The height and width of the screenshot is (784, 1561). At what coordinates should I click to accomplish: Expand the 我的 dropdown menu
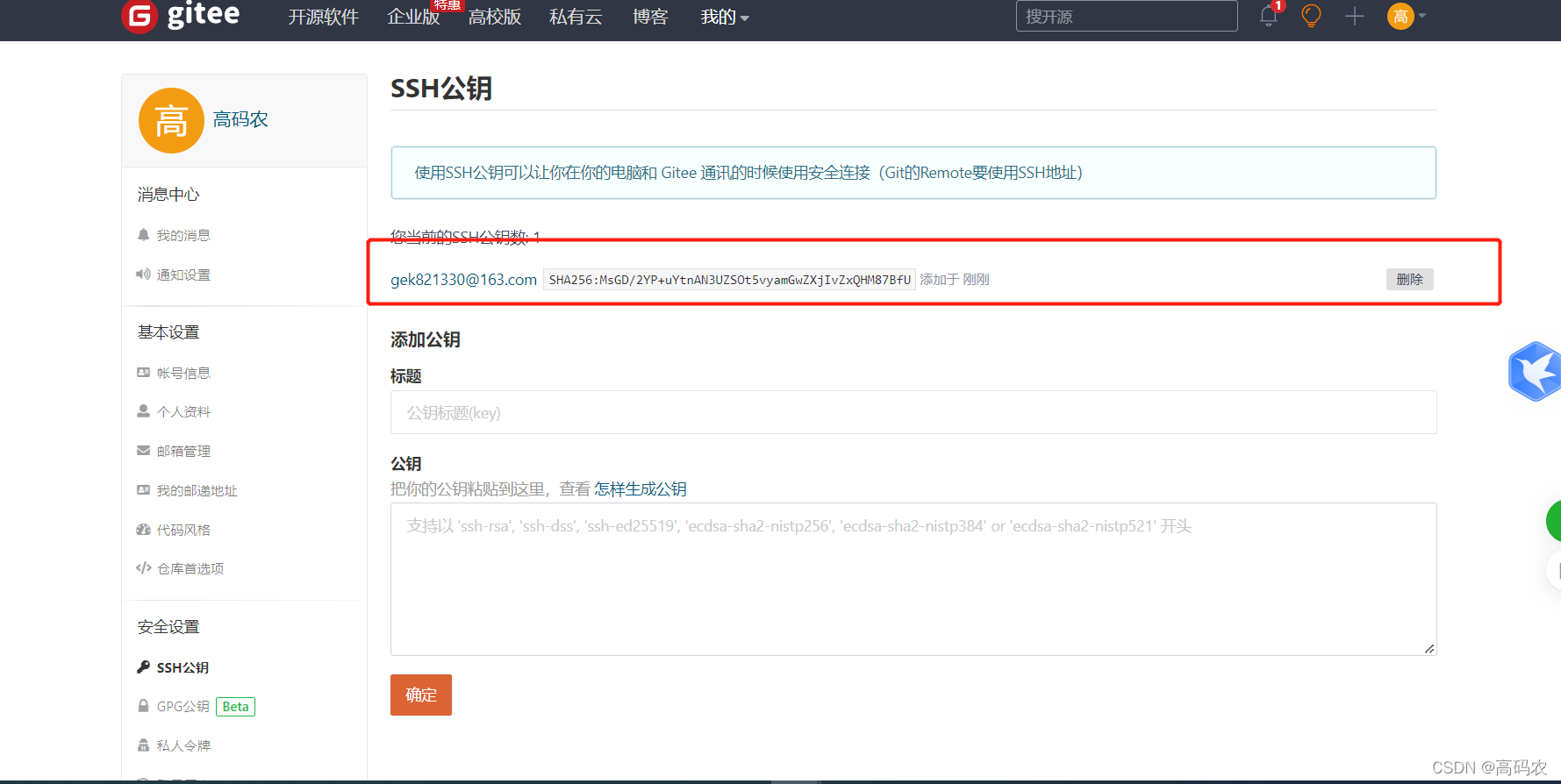pyautogui.click(x=725, y=17)
